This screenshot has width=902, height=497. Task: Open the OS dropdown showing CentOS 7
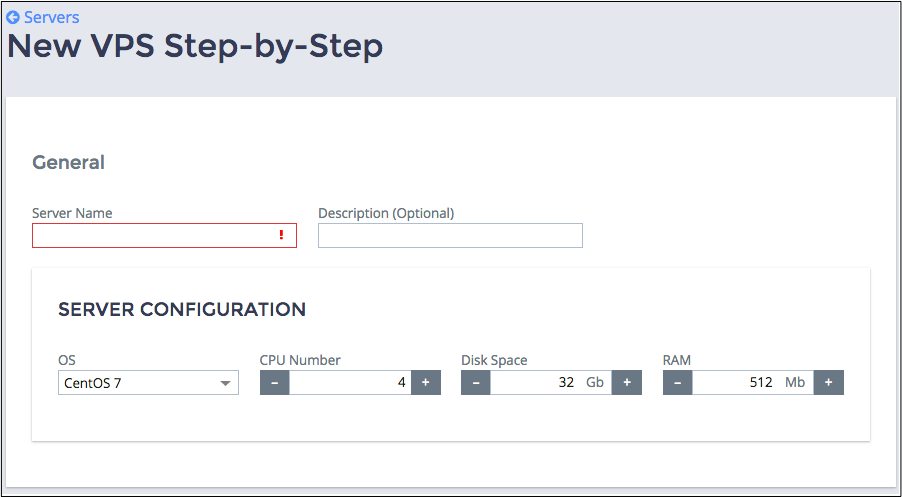pyautogui.click(x=148, y=383)
